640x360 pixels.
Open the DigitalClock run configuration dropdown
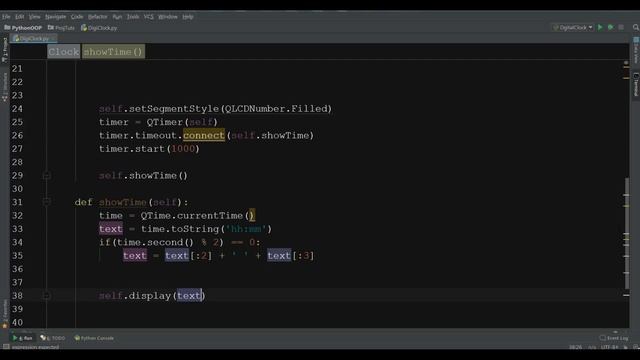tap(573, 27)
